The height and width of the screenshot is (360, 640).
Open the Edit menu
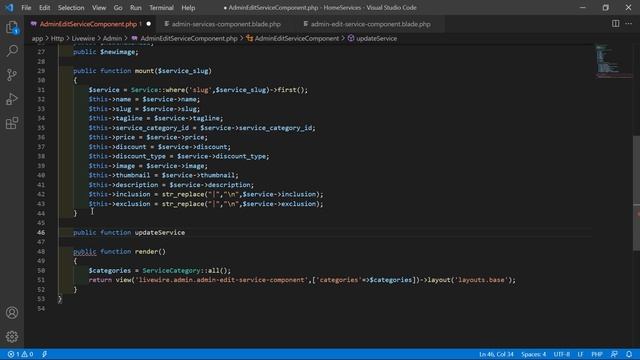tap(44, 8)
